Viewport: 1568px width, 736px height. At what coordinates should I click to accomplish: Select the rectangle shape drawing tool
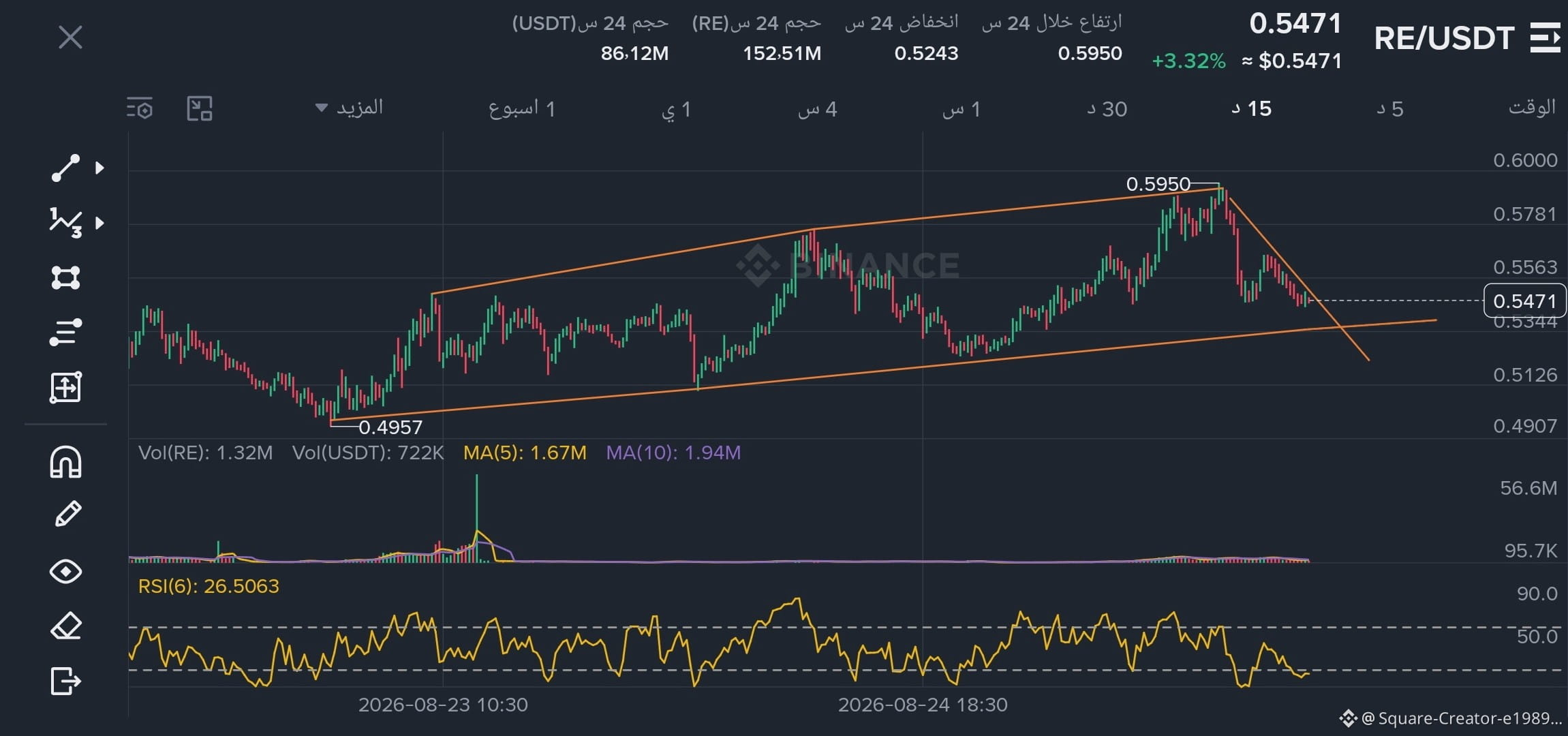tap(66, 277)
